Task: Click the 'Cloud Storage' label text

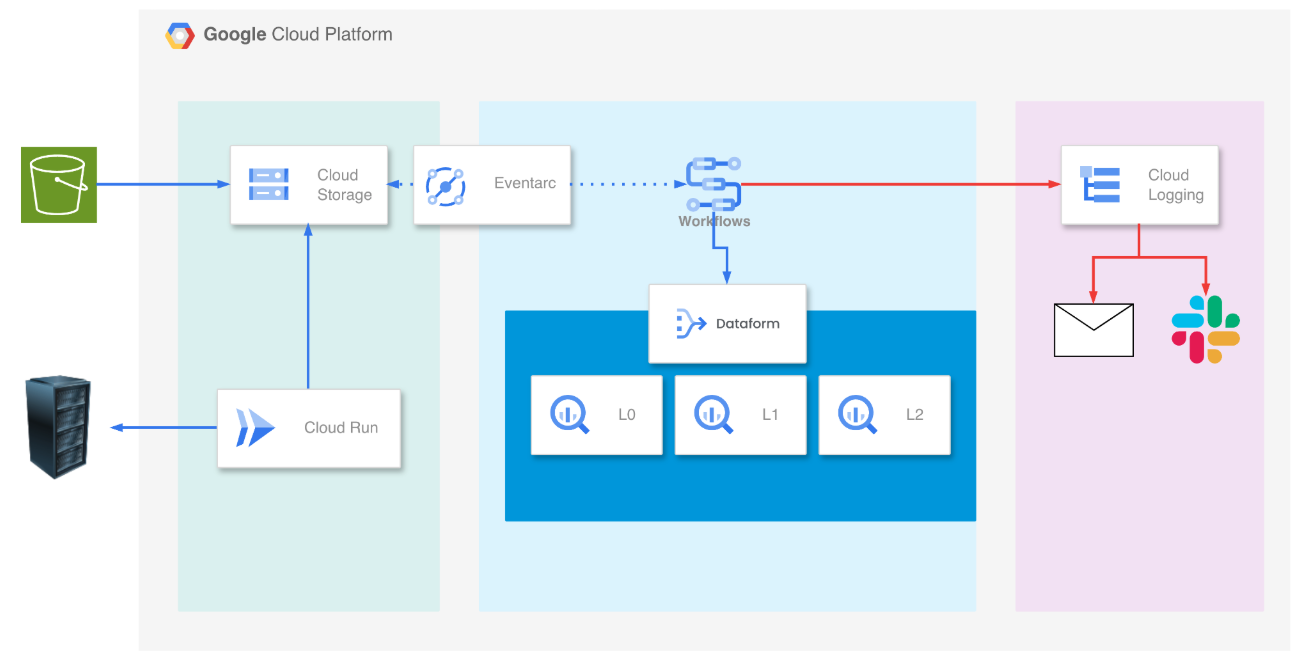Action: click(x=344, y=185)
